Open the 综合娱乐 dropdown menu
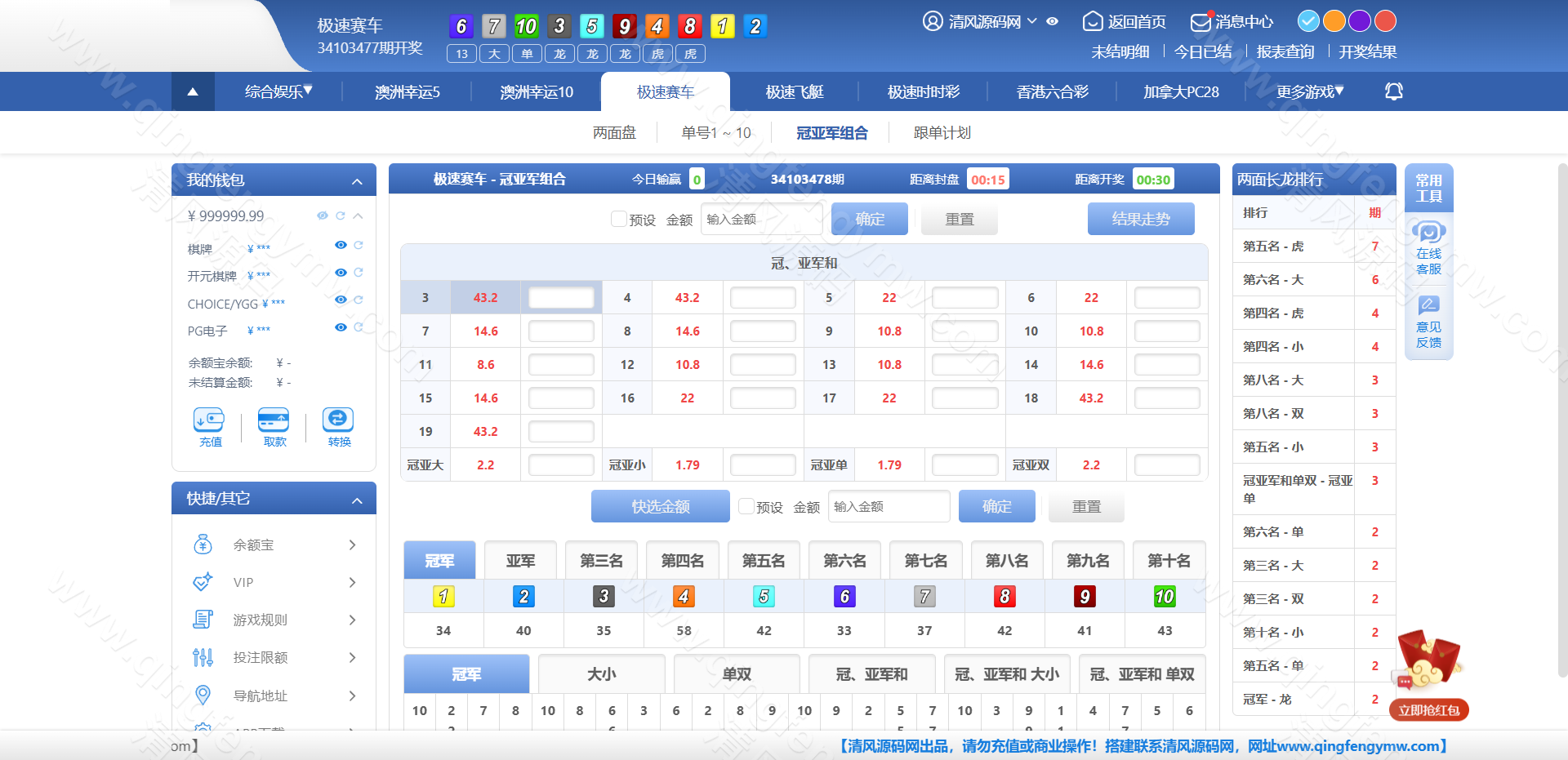This screenshot has height=760, width=1568. 278,91
